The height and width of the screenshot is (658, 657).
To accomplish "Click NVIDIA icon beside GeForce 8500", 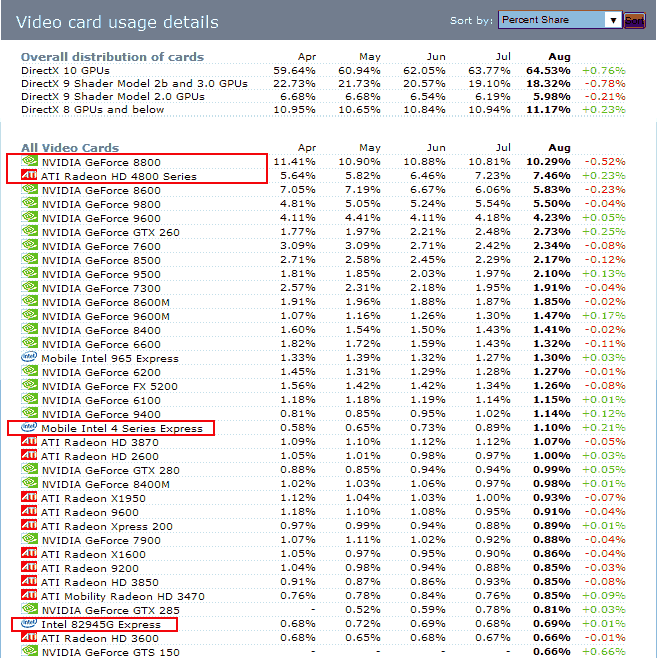I will point(29,259).
